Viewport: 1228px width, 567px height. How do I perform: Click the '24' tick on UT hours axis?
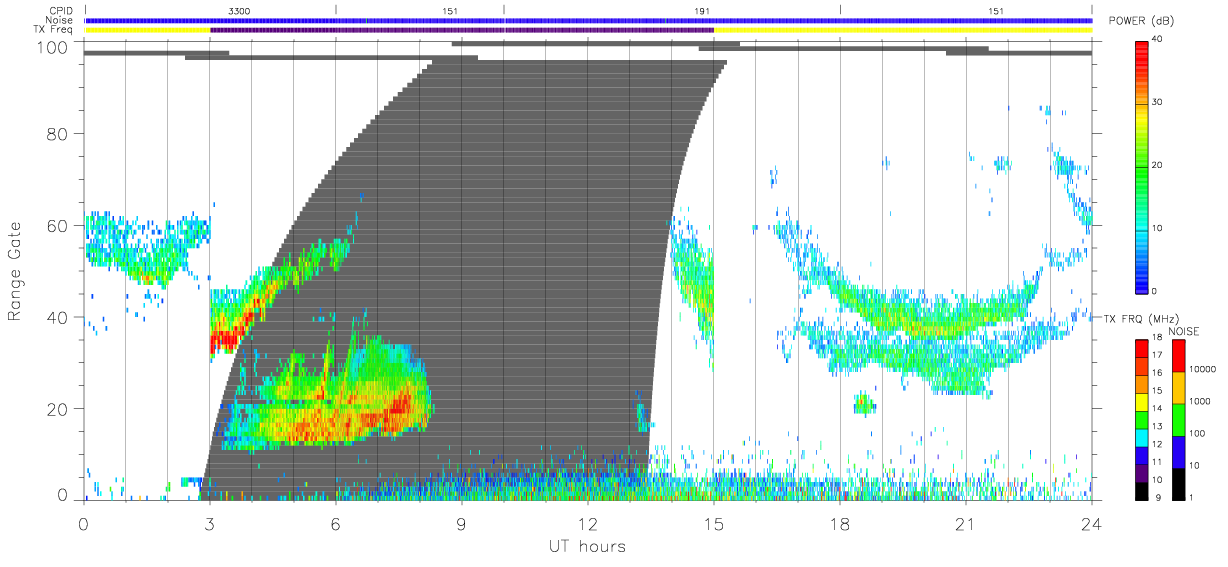pyautogui.click(x=1091, y=523)
